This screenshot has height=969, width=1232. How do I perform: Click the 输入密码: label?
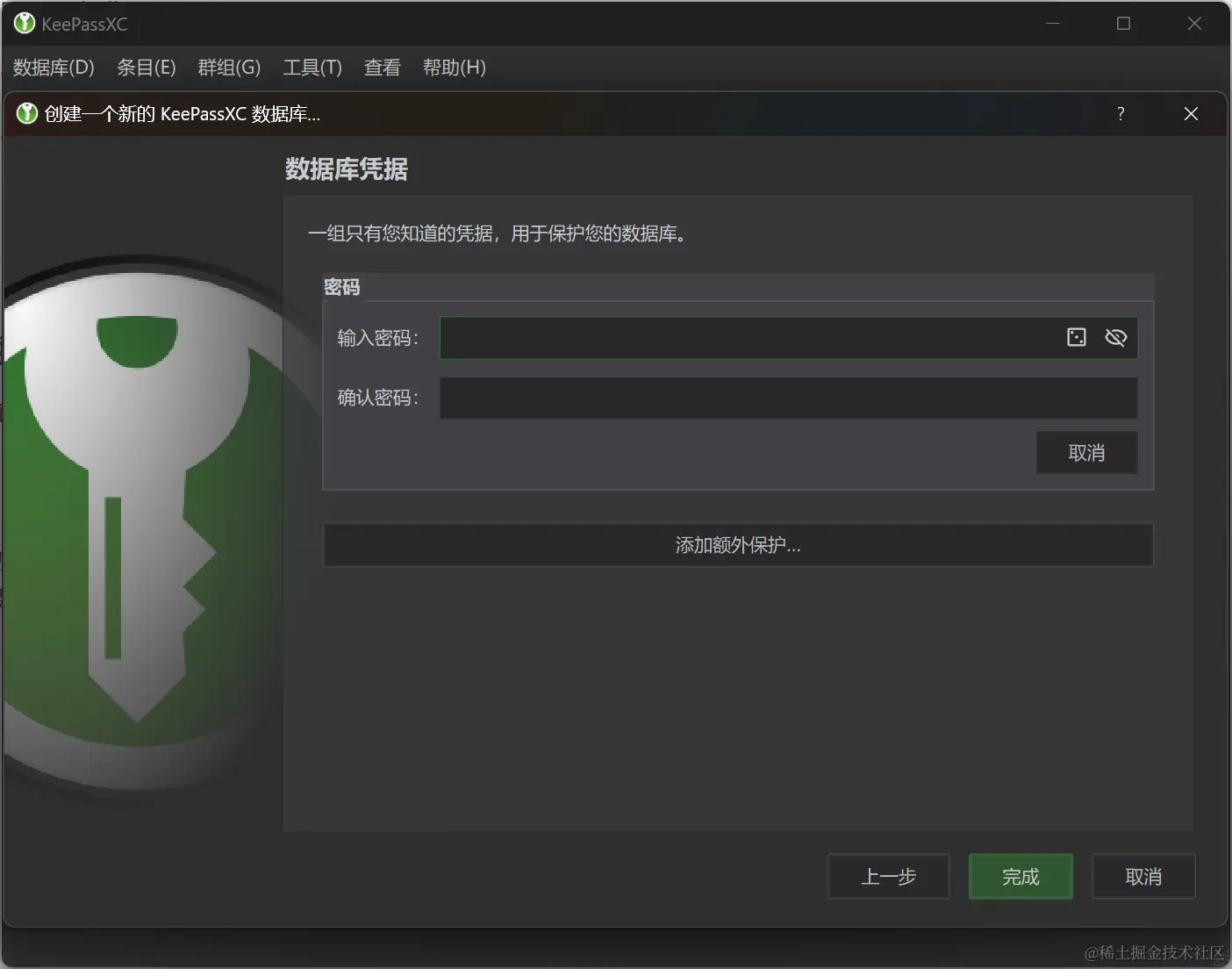(x=378, y=338)
